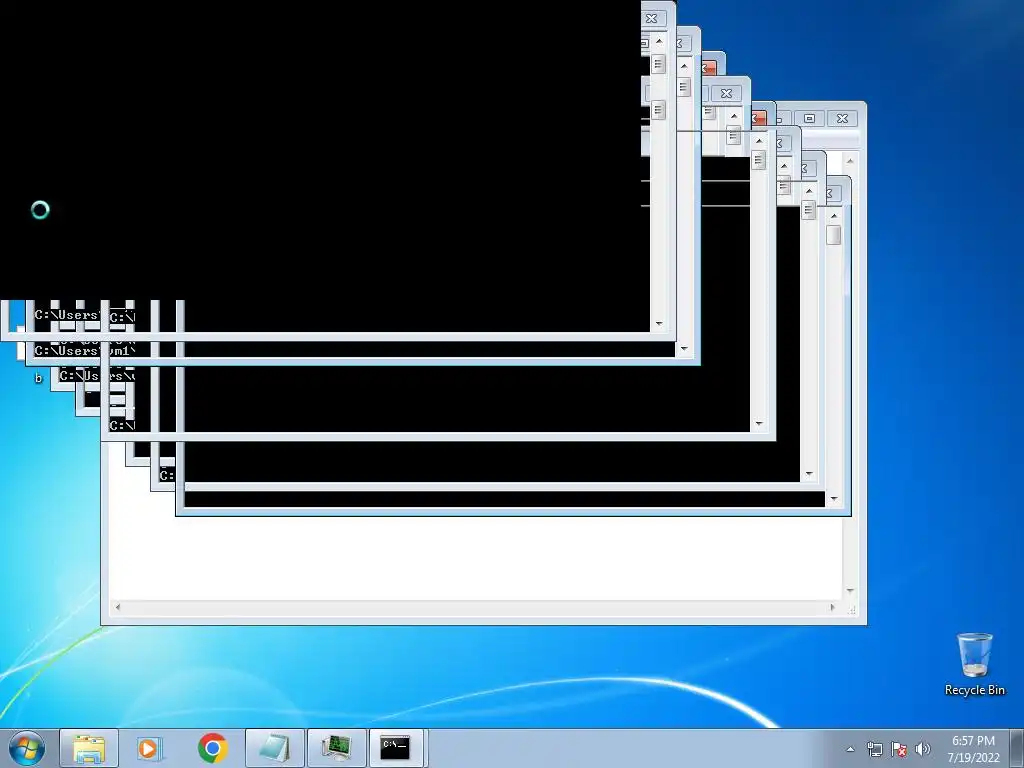
Task: Open the 6:57 PM clock and calendar
Action: point(973,749)
